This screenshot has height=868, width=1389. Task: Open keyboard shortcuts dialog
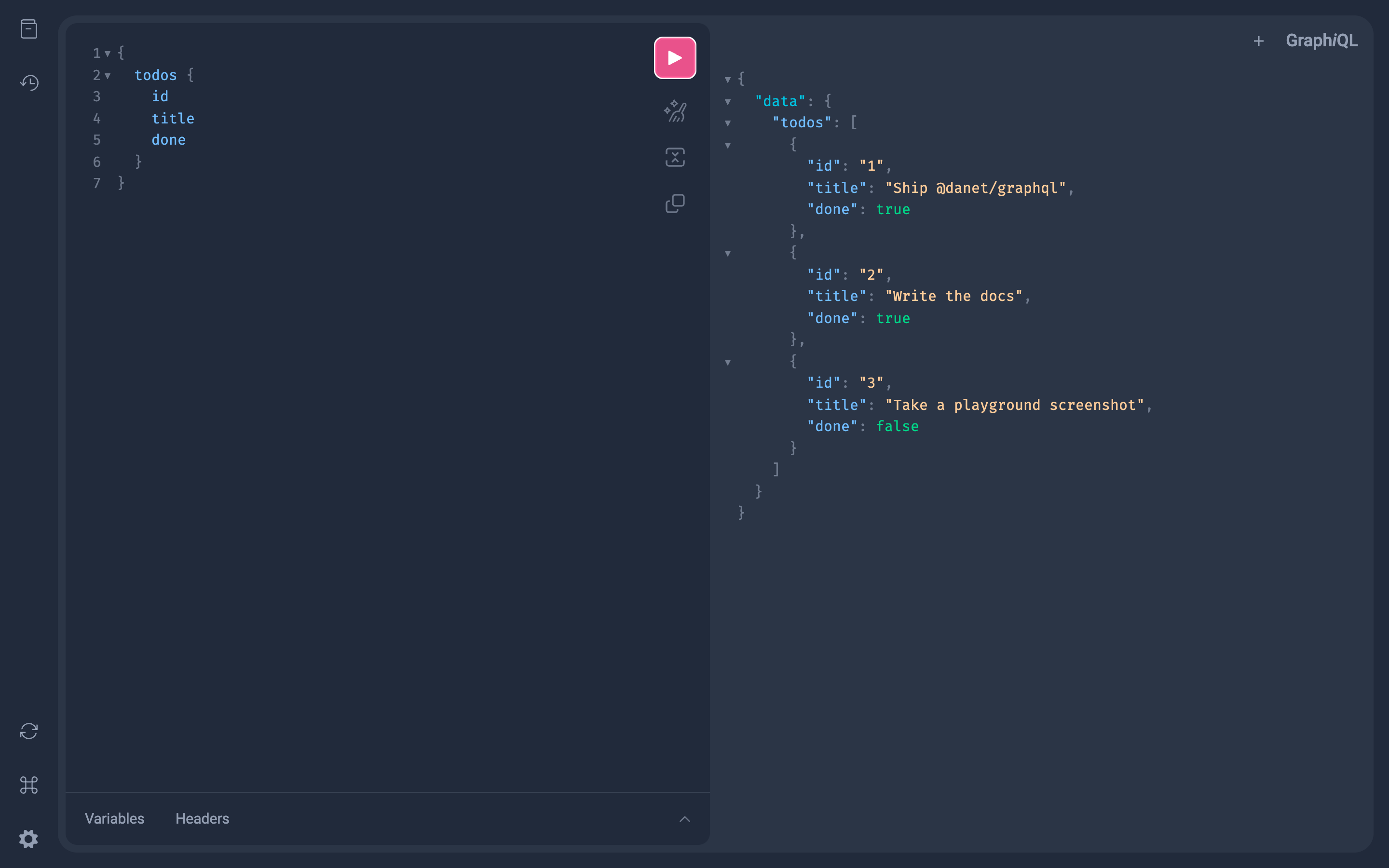click(29, 785)
